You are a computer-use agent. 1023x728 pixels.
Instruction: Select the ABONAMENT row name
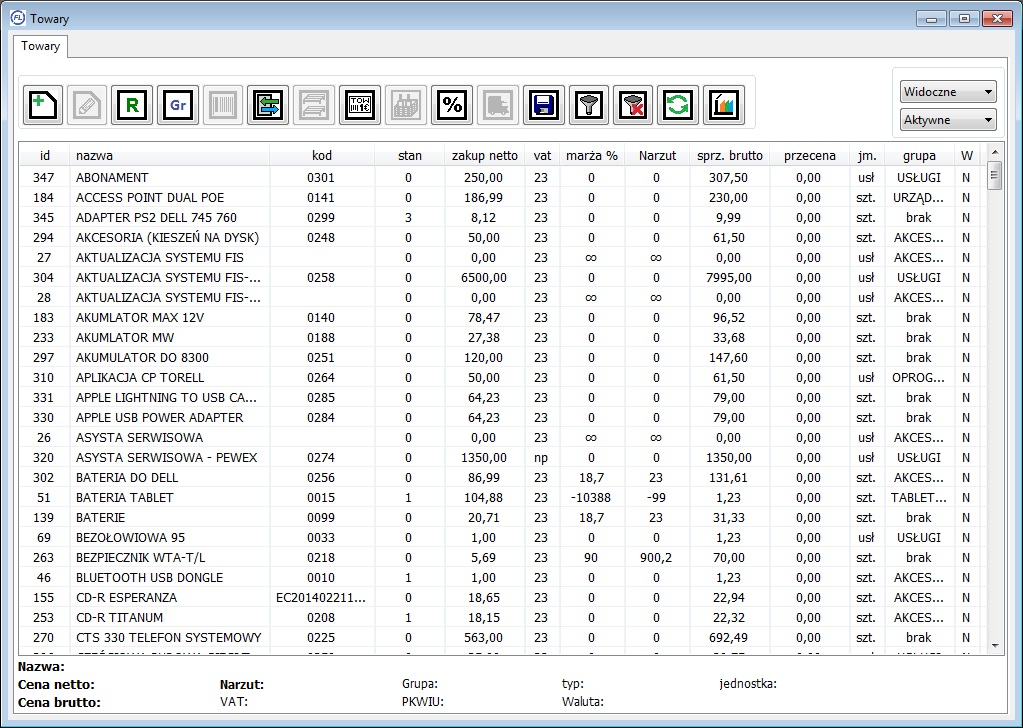112,177
